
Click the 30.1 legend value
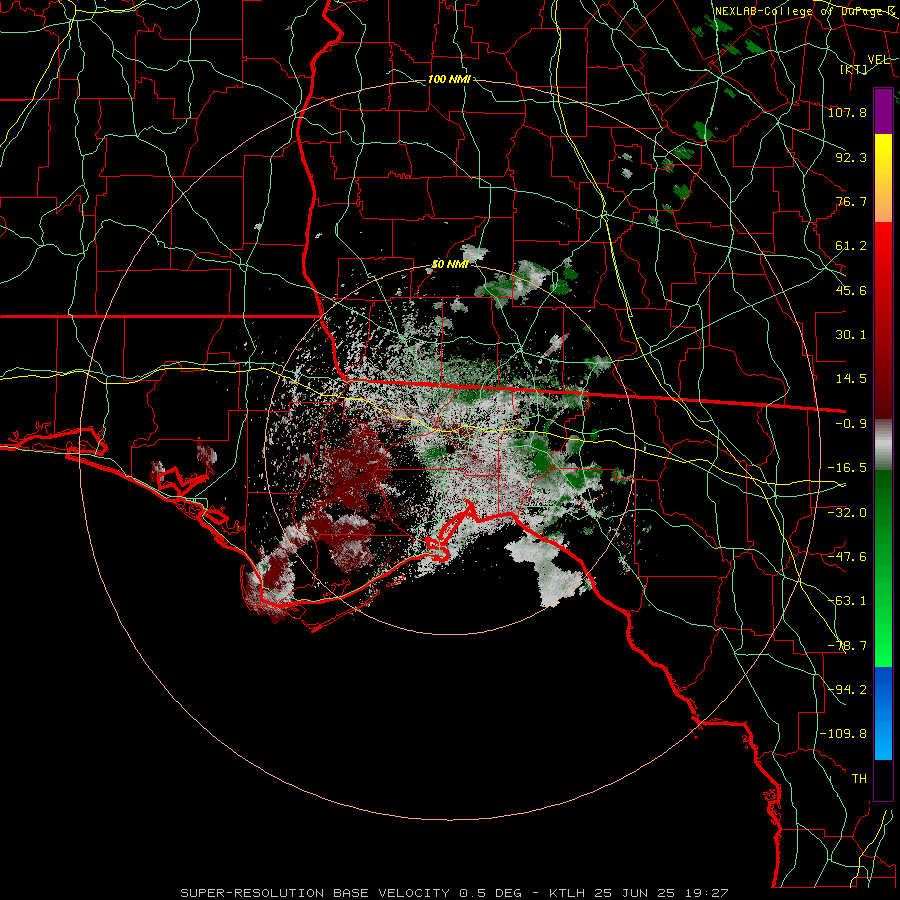click(851, 335)
